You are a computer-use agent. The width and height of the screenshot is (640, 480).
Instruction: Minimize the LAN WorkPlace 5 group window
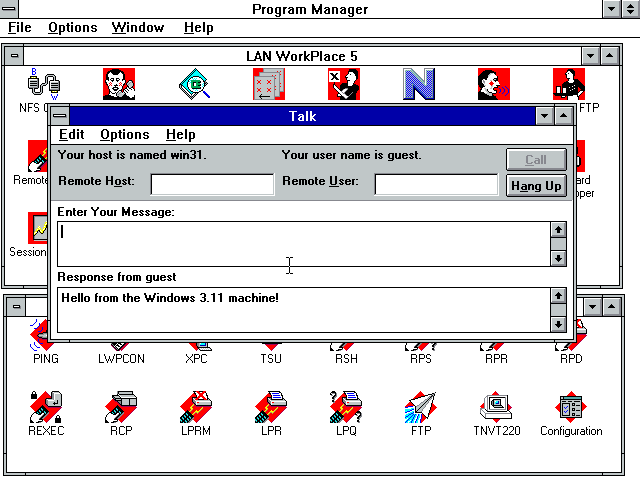pos(591,56)
